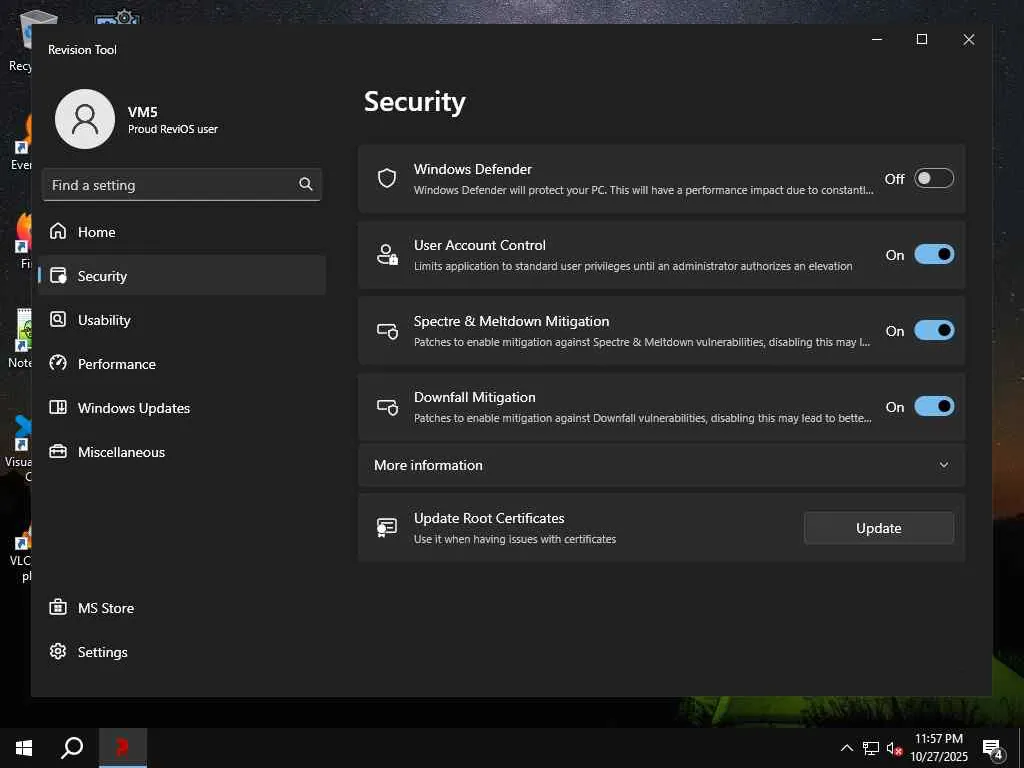
Task: Open the Usability section
Action: click(182, 320)
